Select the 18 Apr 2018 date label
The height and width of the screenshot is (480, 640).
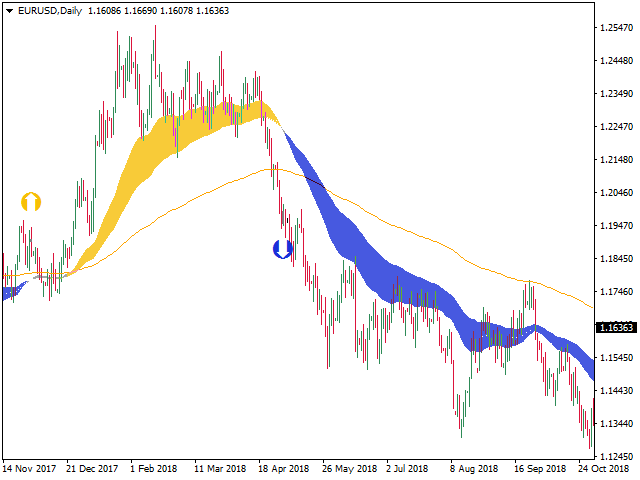[x=283, y=469]
